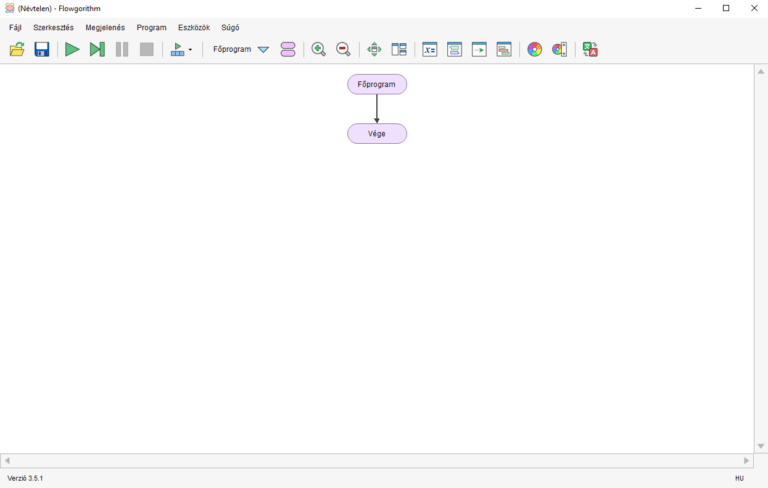Click the vertical scrollbar down arrow
768x488 pixels.
pos(761,446)
